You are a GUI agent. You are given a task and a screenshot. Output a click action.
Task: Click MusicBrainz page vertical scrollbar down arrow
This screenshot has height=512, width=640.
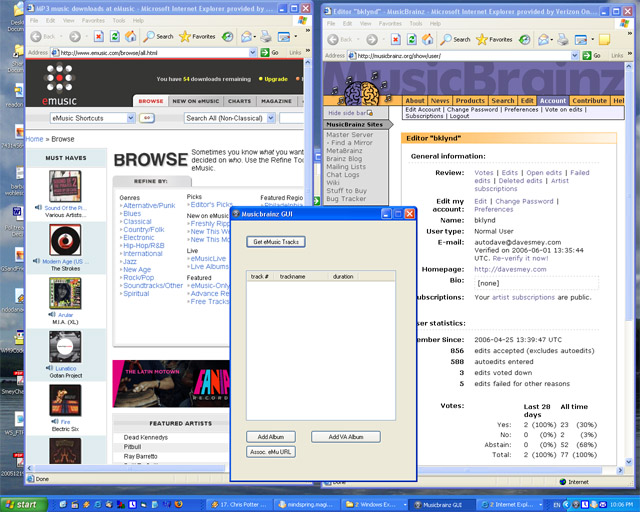point(629,462)
